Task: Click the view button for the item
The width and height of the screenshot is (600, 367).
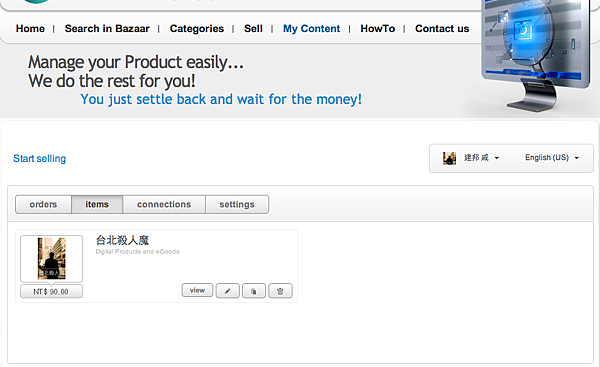Action: (x=197, y=290)
